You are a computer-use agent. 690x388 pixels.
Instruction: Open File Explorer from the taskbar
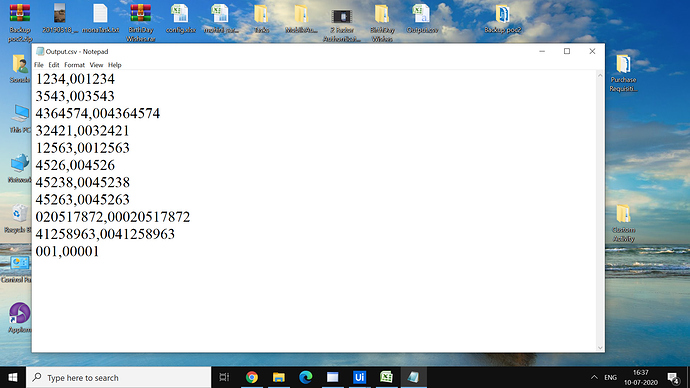279,377
